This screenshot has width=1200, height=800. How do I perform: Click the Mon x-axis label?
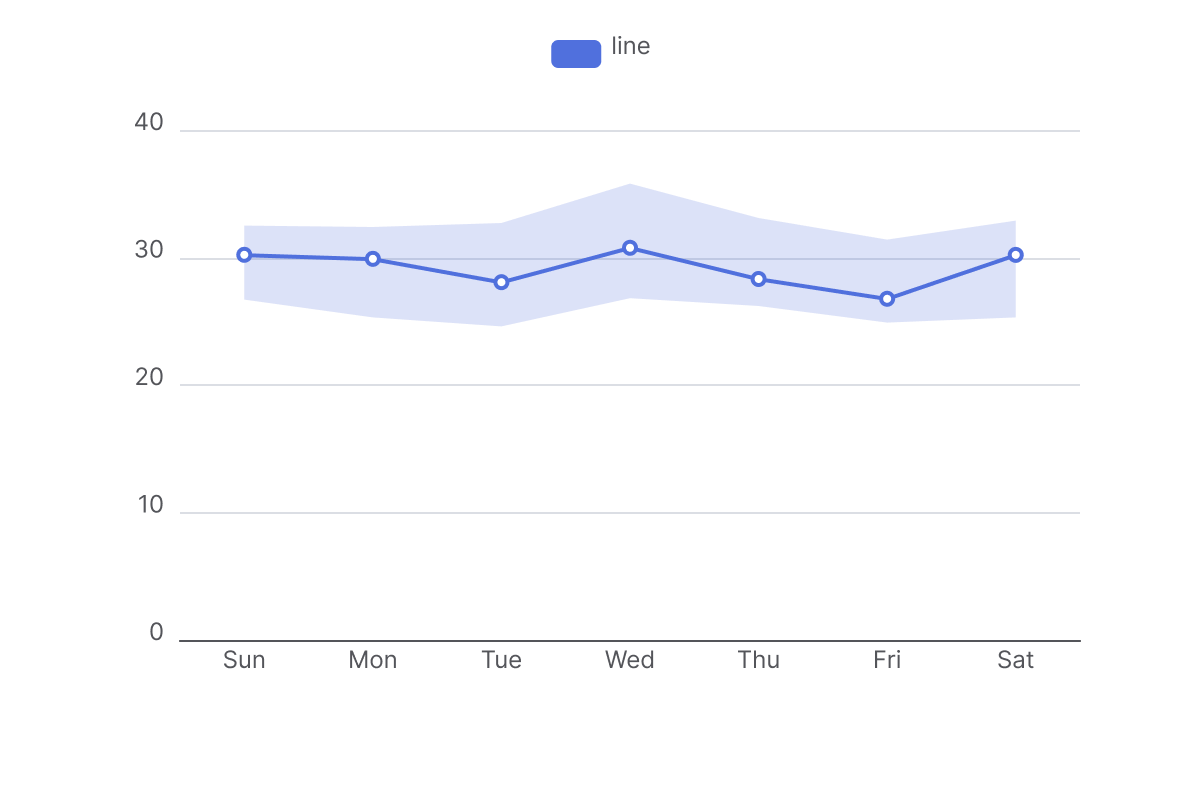click(x=373, y=660)
